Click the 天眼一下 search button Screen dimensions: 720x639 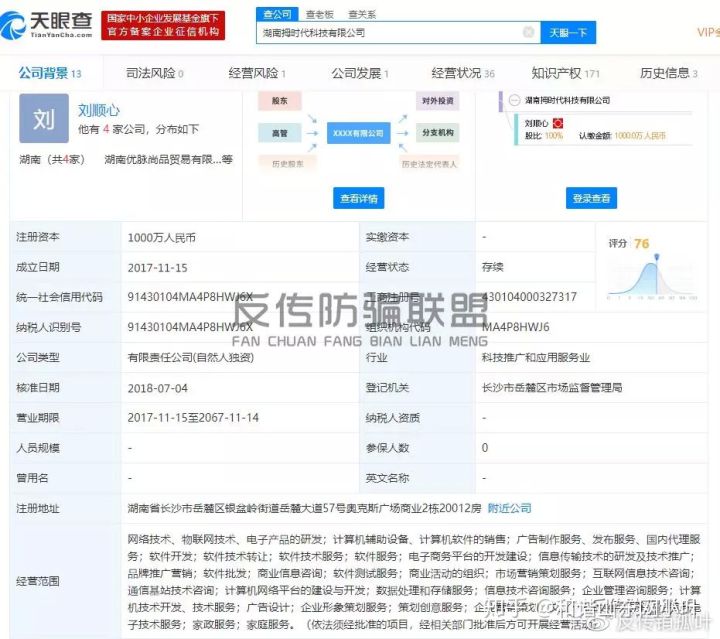click(x=568, y=33)
